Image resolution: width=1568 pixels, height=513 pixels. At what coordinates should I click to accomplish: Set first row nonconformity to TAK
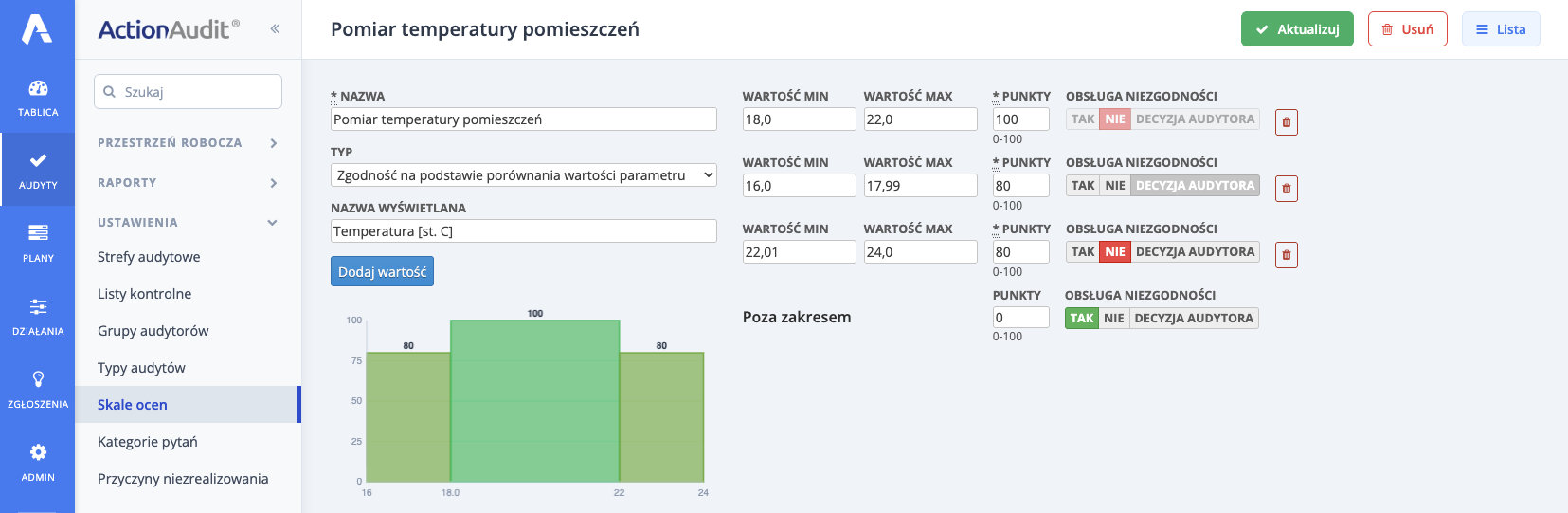pos(1082,119)
